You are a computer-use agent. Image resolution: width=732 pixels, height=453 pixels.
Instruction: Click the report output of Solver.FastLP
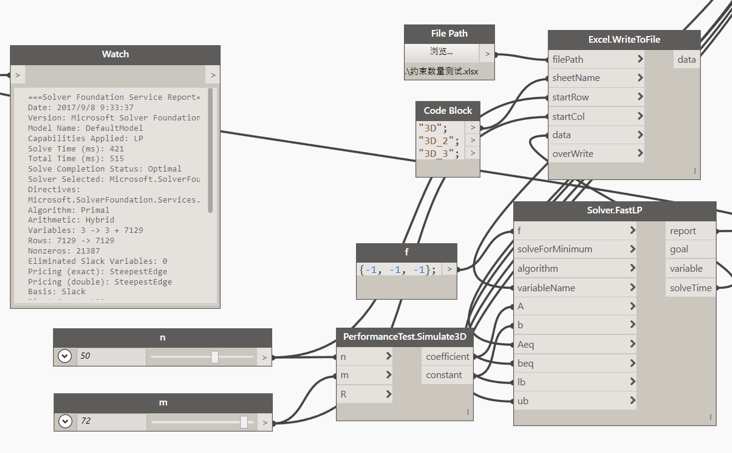click(x=684, y=231)
